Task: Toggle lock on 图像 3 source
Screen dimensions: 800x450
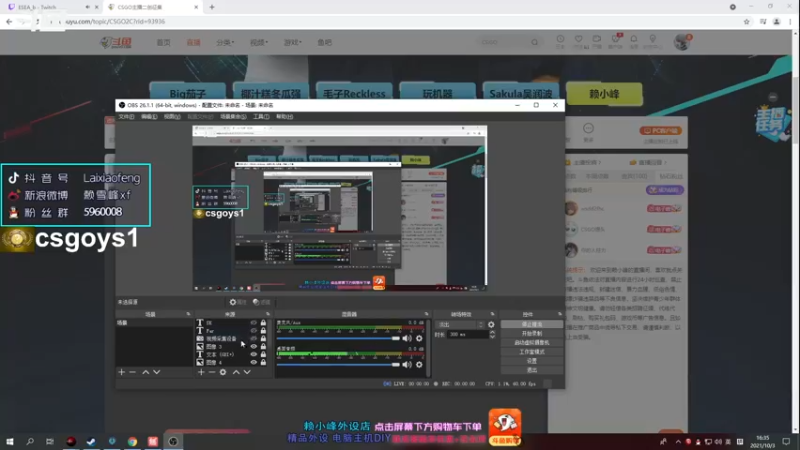Action: coord(263,346)
